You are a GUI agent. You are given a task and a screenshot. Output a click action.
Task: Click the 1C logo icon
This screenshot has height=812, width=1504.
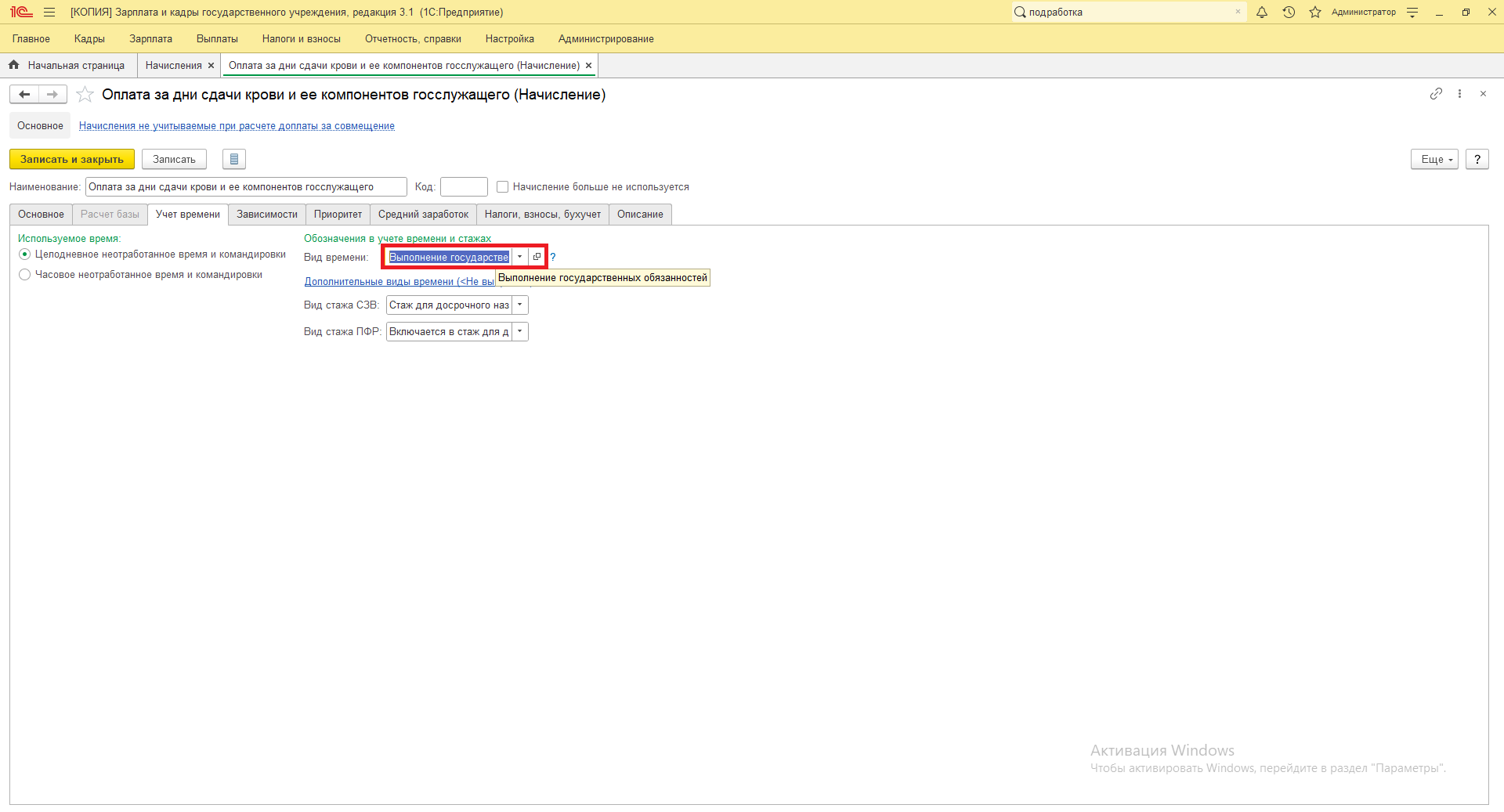(21, 12)
